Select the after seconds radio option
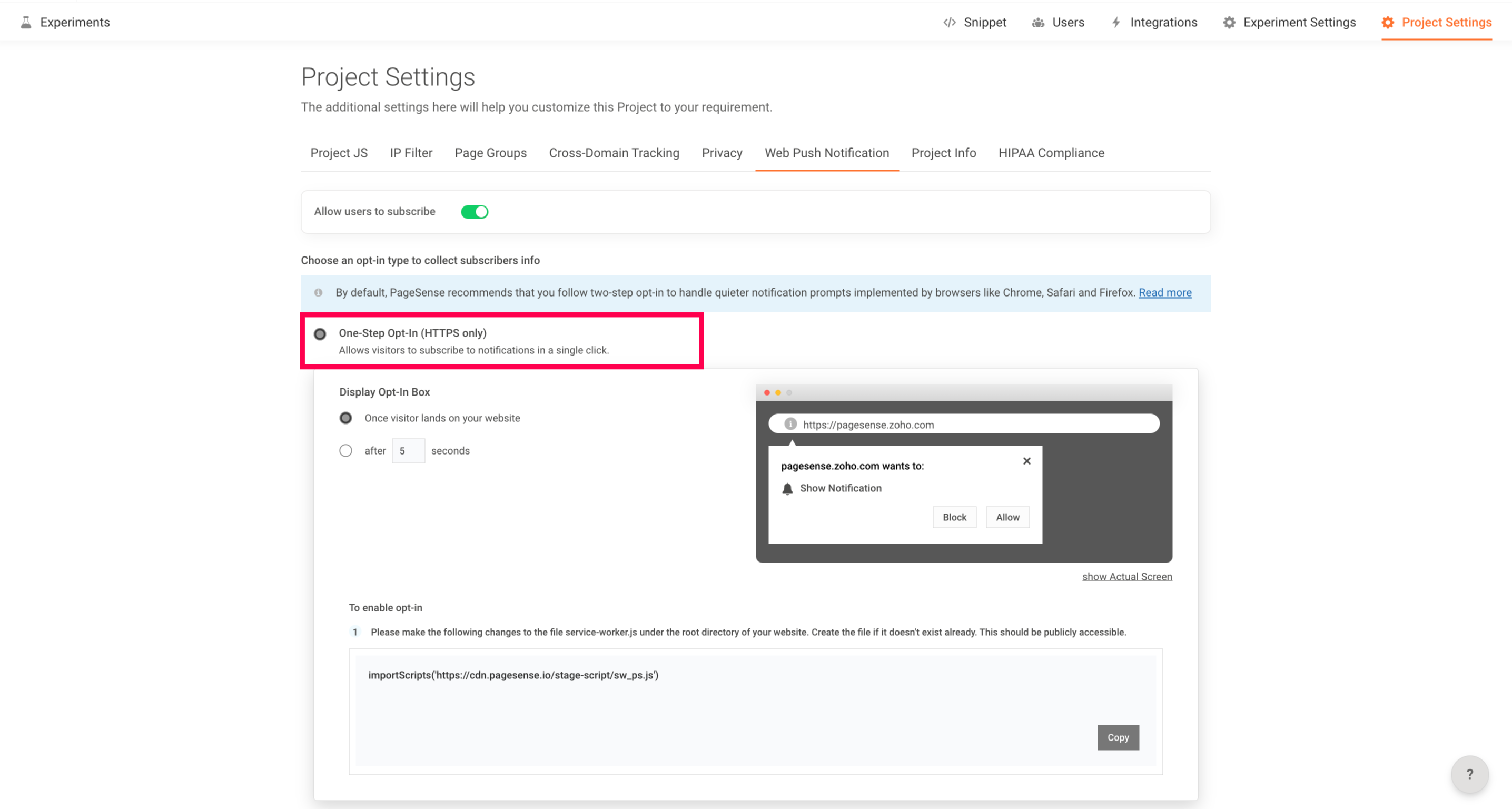 pos(345,451)
